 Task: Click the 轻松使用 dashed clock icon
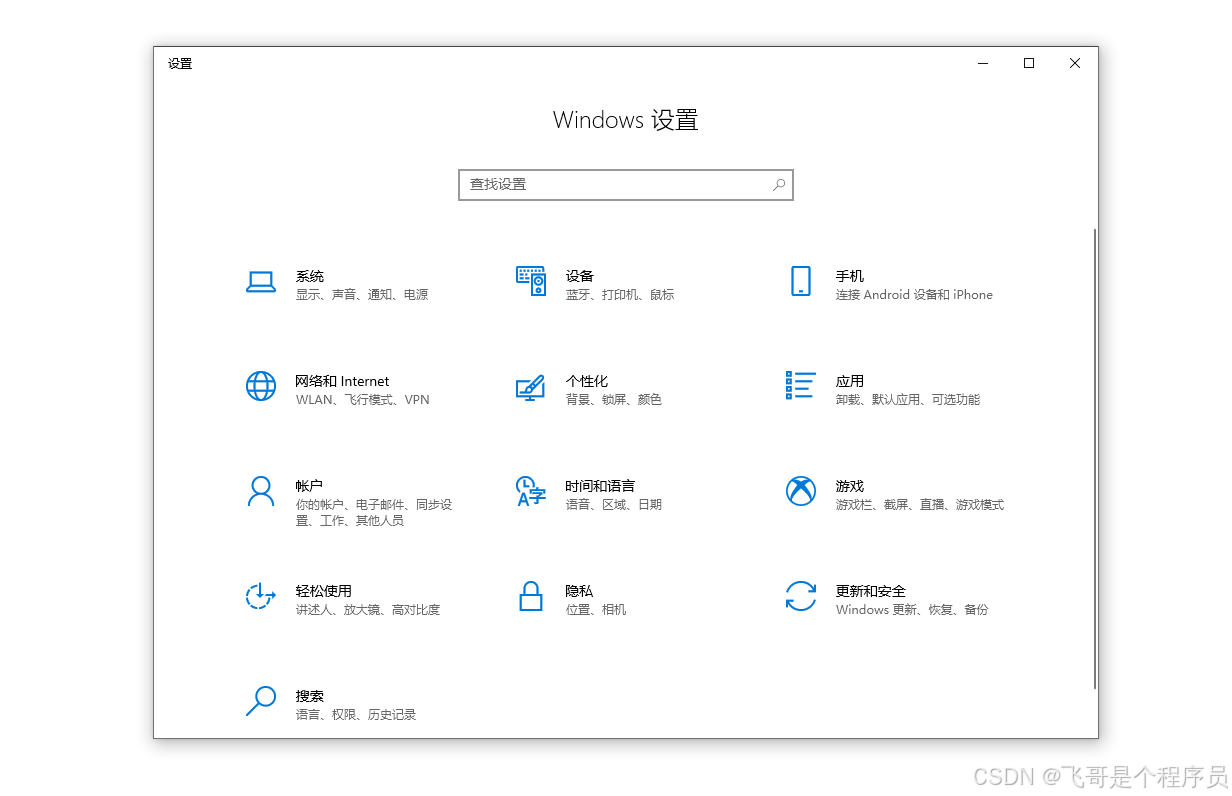click(261, 596)
